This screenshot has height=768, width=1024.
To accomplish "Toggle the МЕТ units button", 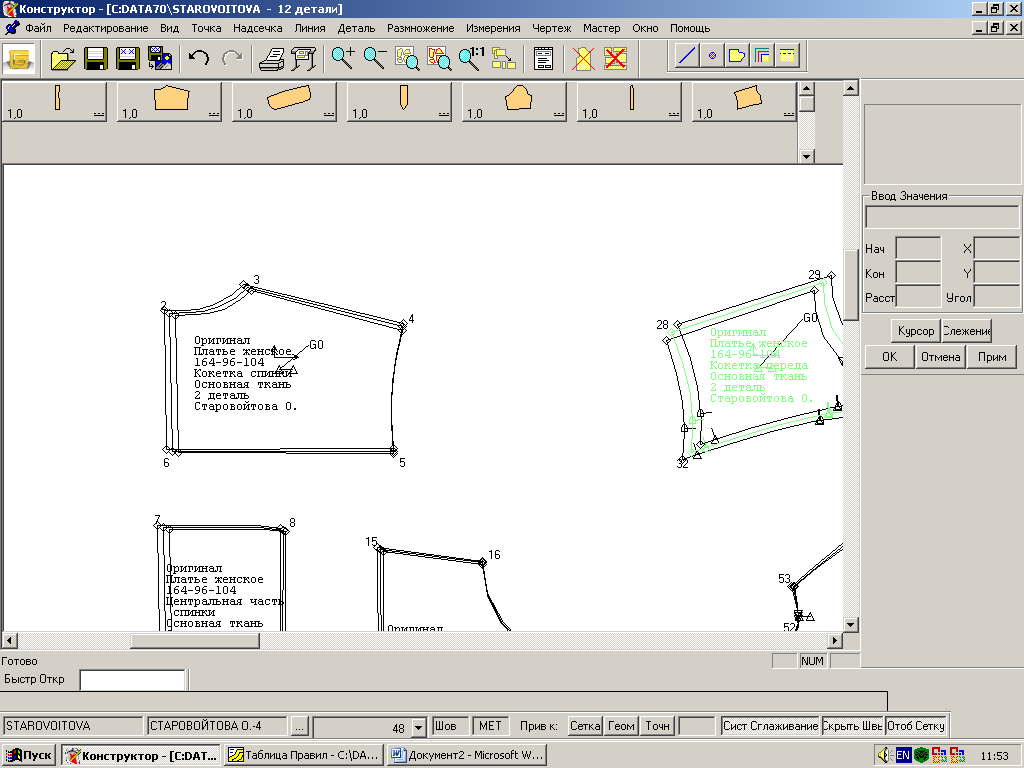I will pyautogui.click(x=490, y=726).
